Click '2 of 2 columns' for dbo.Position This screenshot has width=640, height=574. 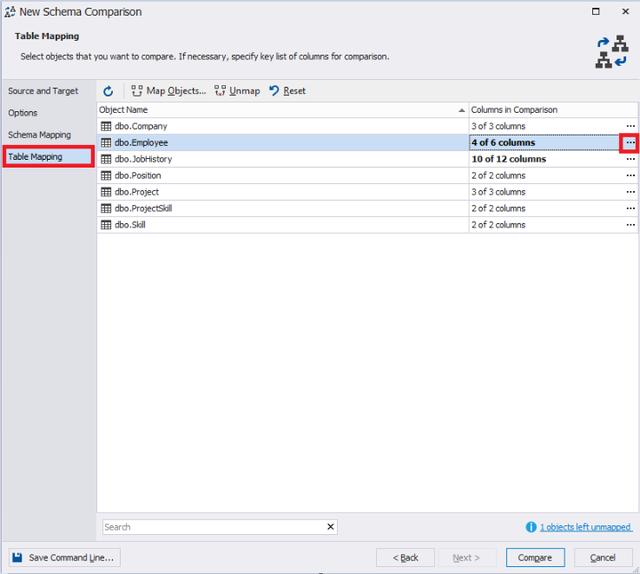click(x=498, y=176)
